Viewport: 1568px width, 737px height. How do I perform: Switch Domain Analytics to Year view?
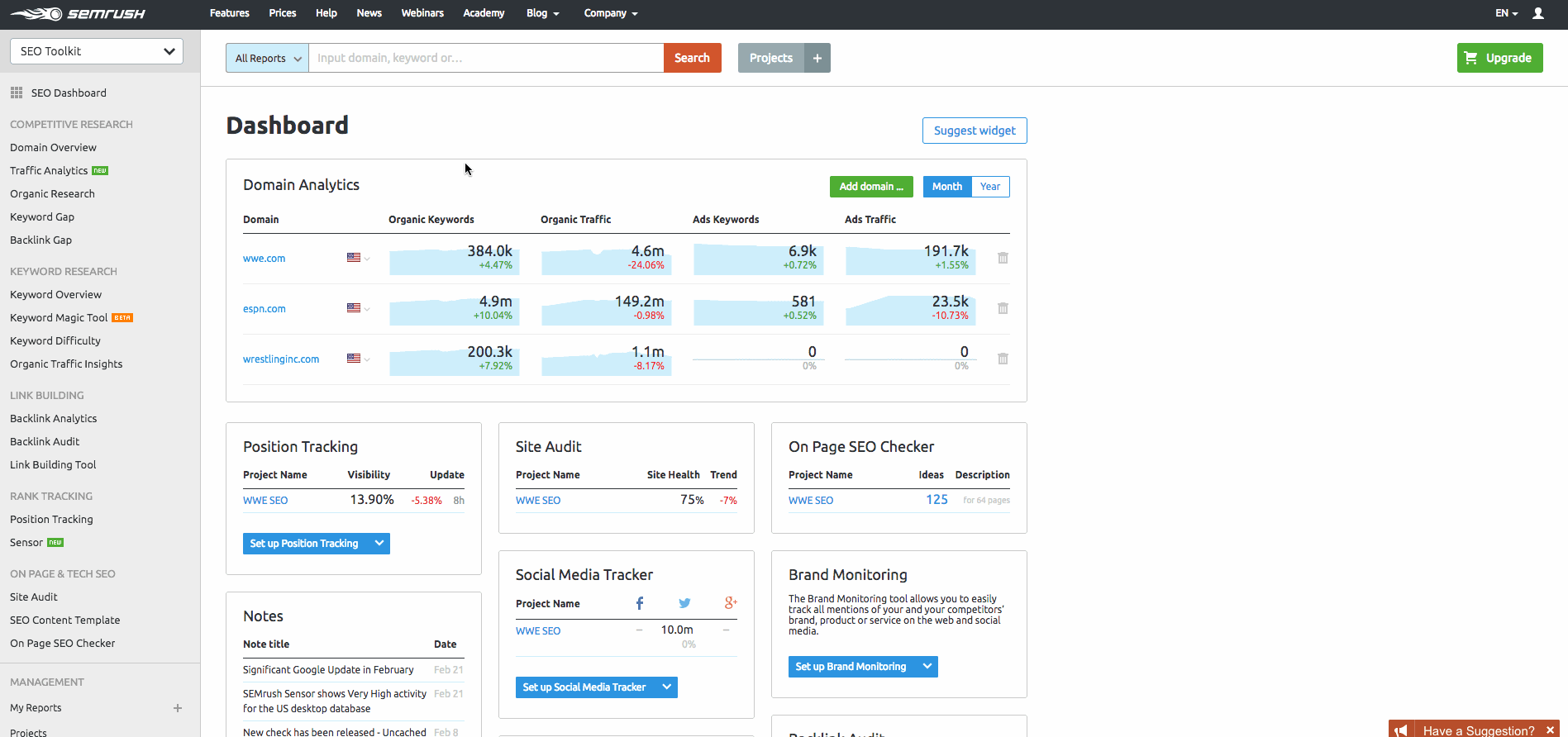coord(990,187)
